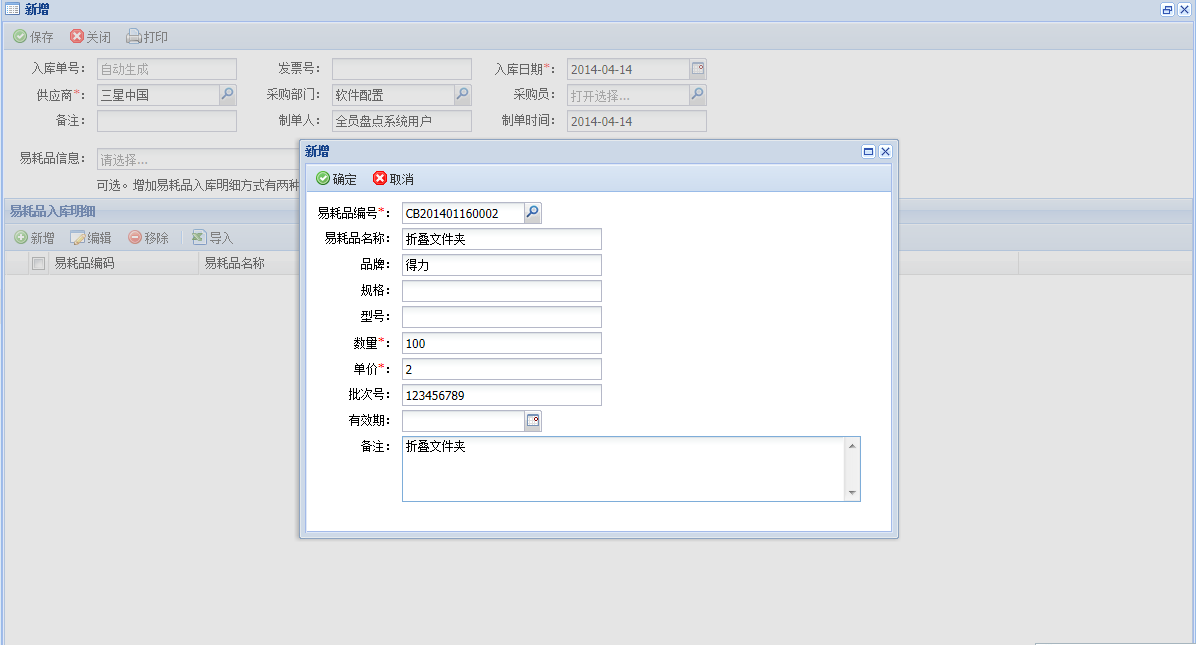Open the 易耗品编号 lookup search icon

(x=533, y=213)
